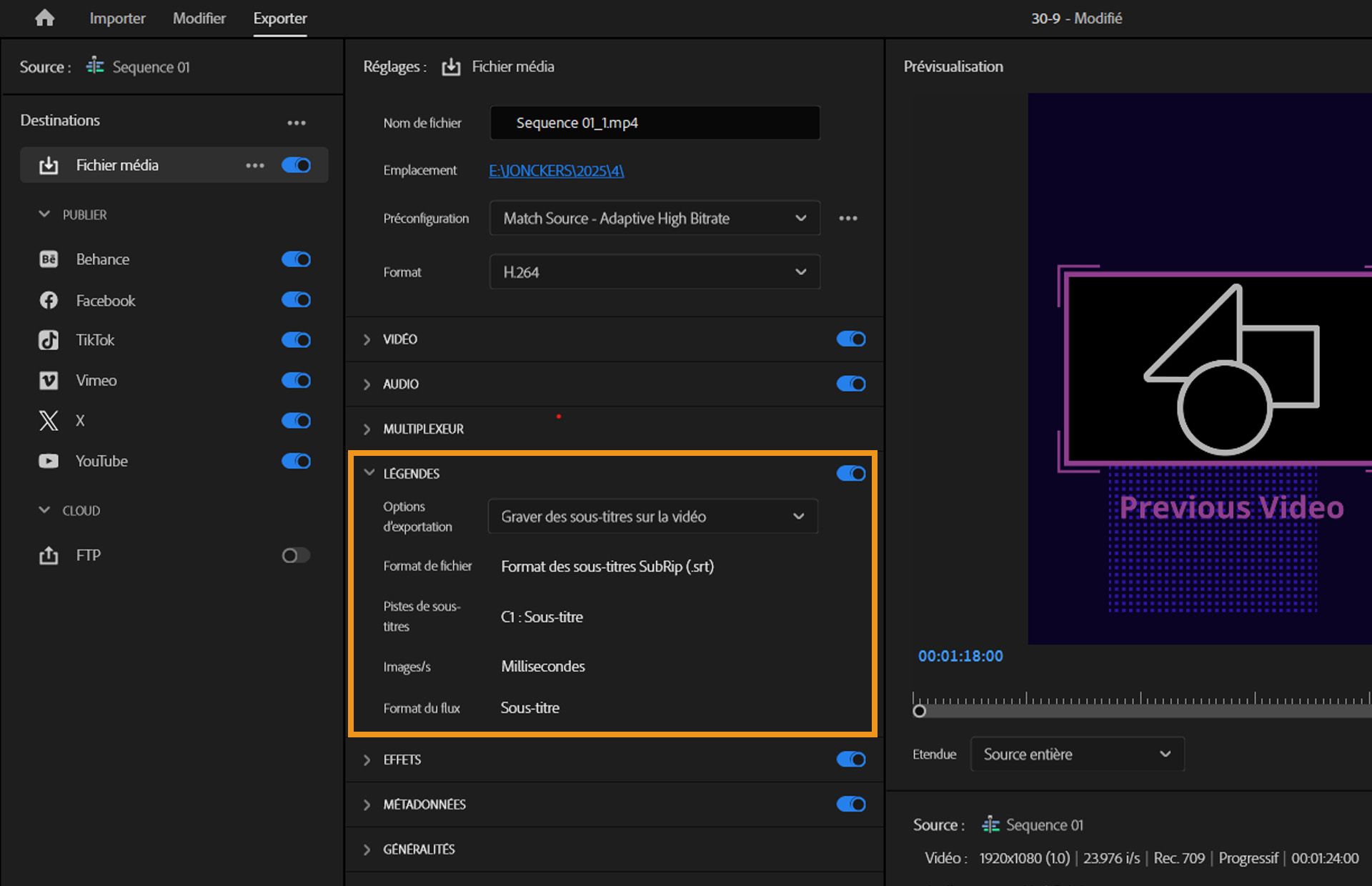This screenshot has width=1372, height=886.
Task: Open the Préconfiguration preset dropdown
Action: tap(654, 219)
